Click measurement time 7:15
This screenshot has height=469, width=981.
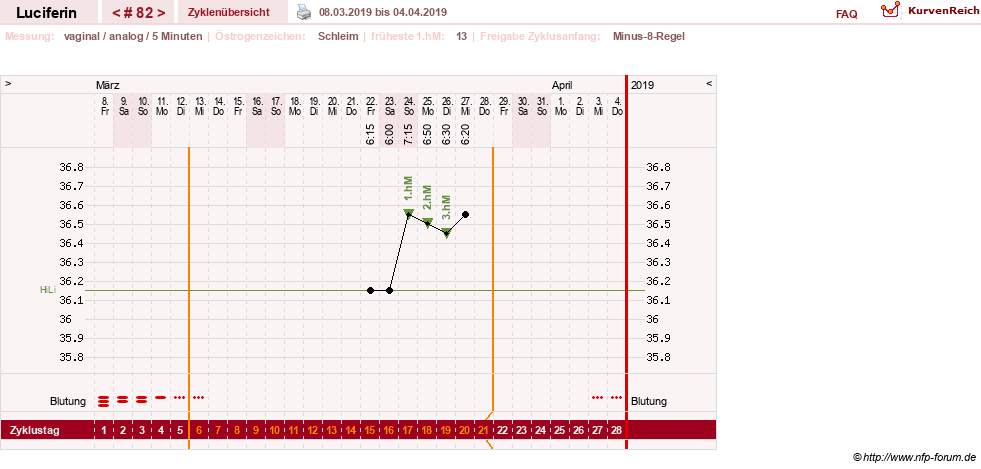click(409, 134)
